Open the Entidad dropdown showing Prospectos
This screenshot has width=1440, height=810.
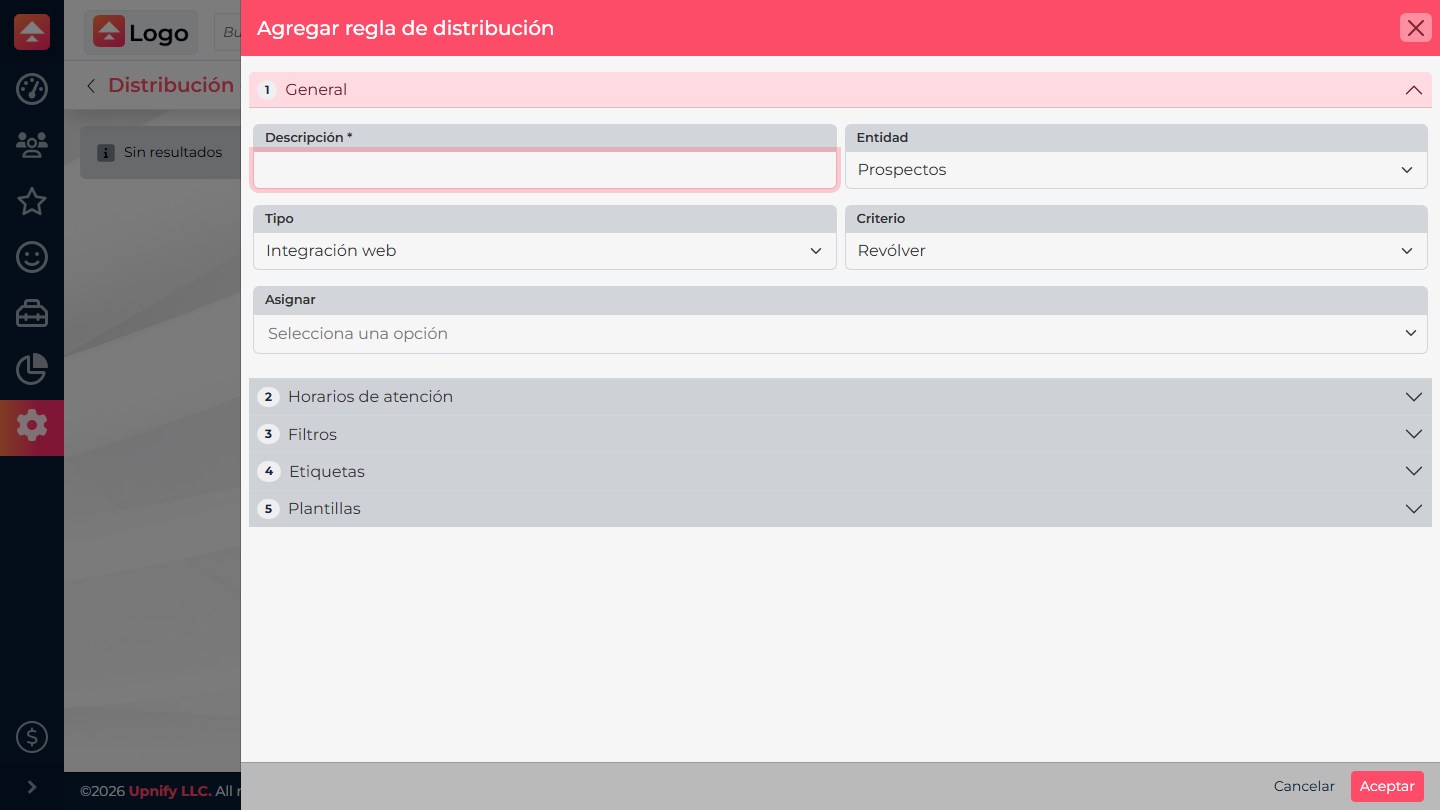click(x=1136, y=170)
